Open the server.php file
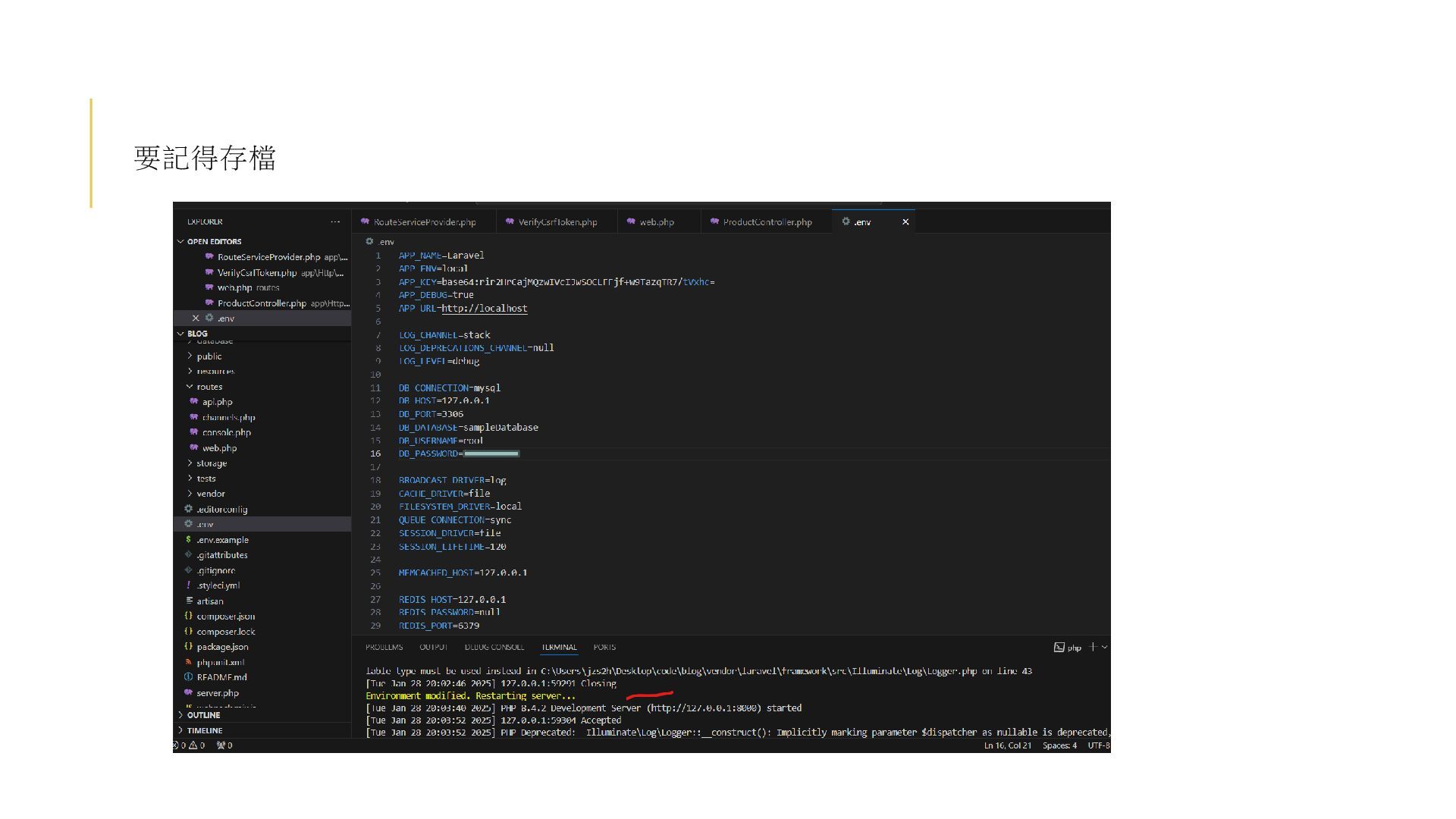The width and height of the screenshot is (1456, 819). coord(262,693)
